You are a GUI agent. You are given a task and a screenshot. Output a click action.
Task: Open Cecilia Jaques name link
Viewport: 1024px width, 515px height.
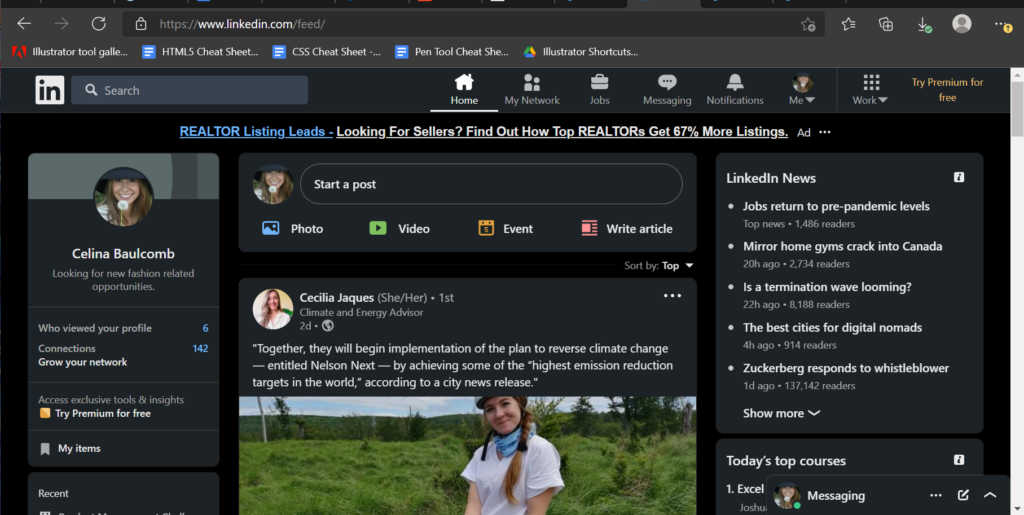click(x=336, y=298)
